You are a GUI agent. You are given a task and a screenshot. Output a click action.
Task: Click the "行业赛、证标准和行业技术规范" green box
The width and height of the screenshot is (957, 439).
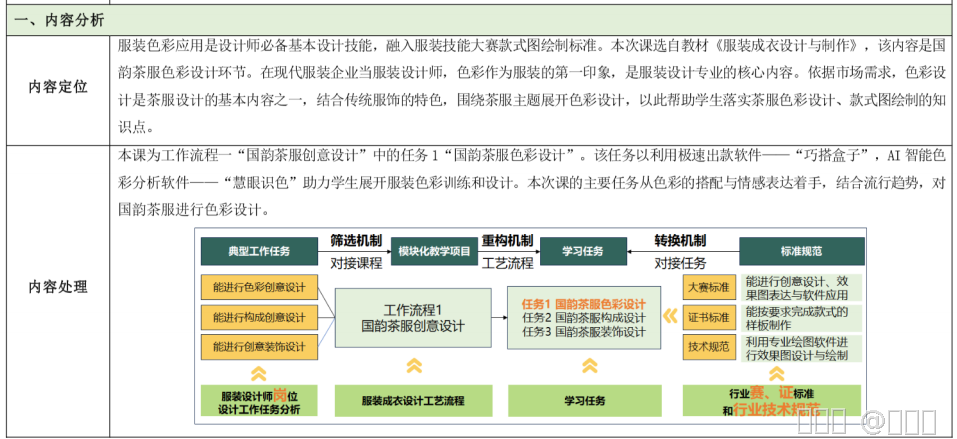point(771,401)
